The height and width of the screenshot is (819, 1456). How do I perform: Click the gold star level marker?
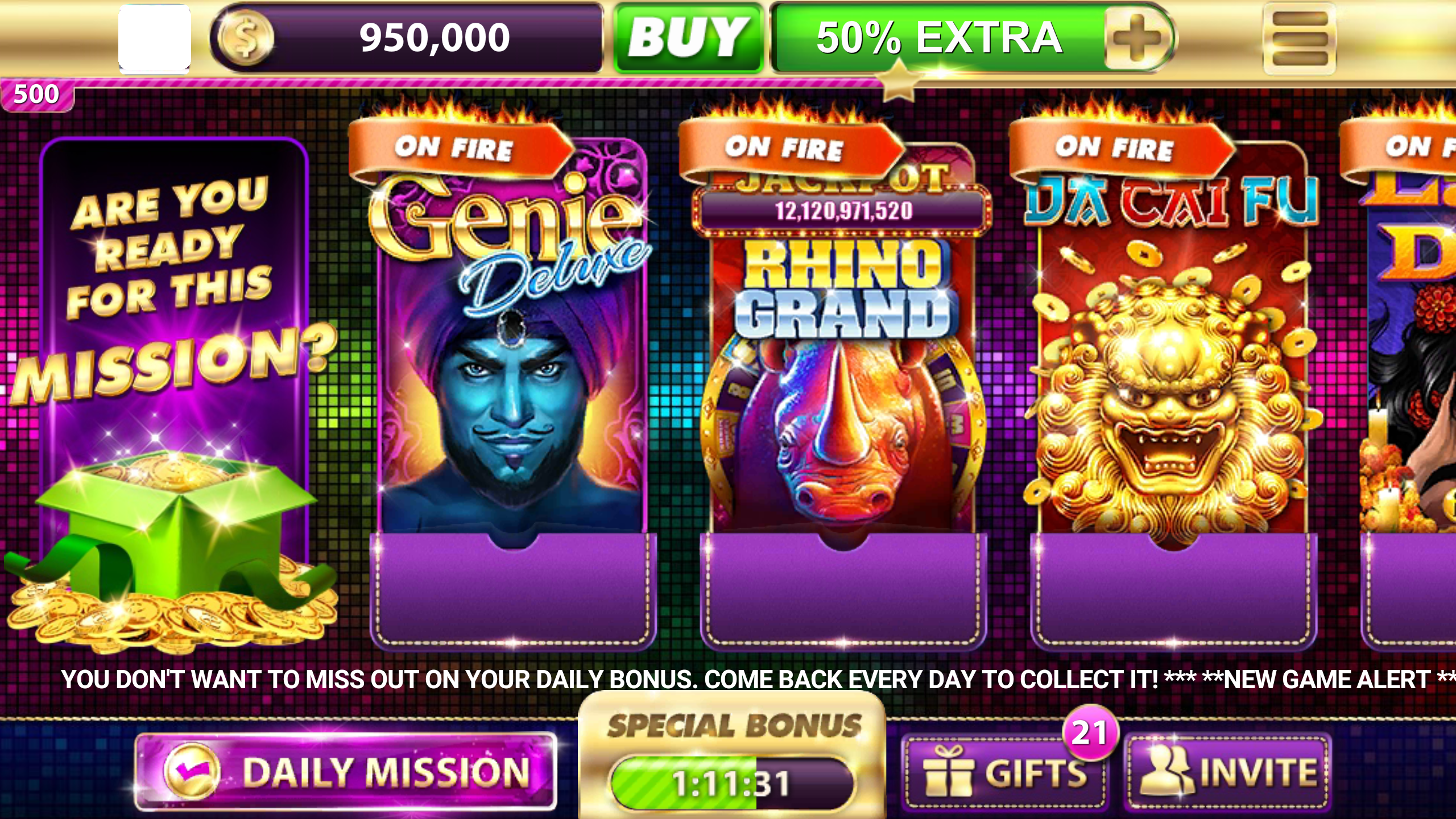[x=899, y=80]
